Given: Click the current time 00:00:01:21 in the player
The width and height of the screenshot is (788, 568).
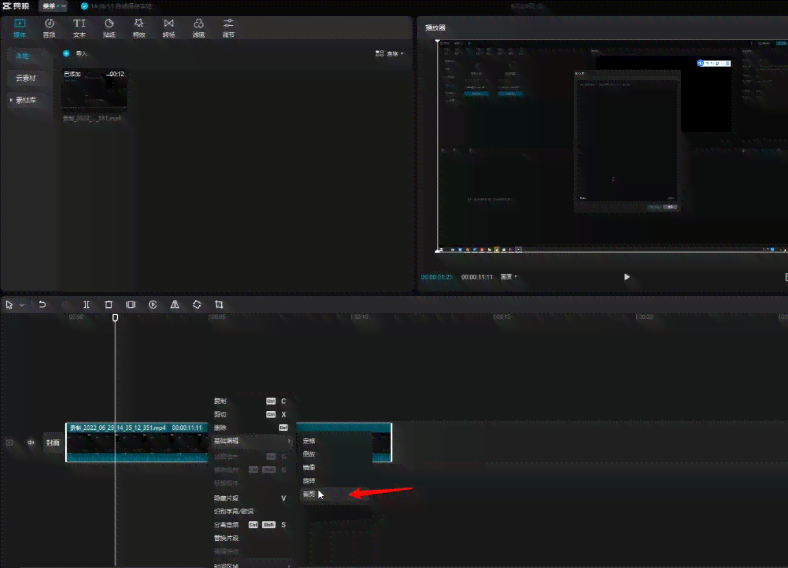Looking at the screenshot, I should (x=437, y=277).
